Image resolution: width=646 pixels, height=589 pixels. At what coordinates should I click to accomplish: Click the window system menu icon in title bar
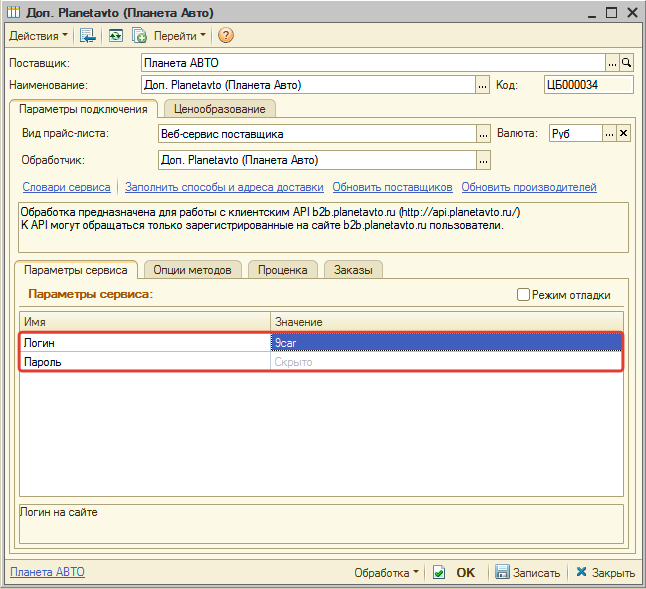(x=13, y=13)
